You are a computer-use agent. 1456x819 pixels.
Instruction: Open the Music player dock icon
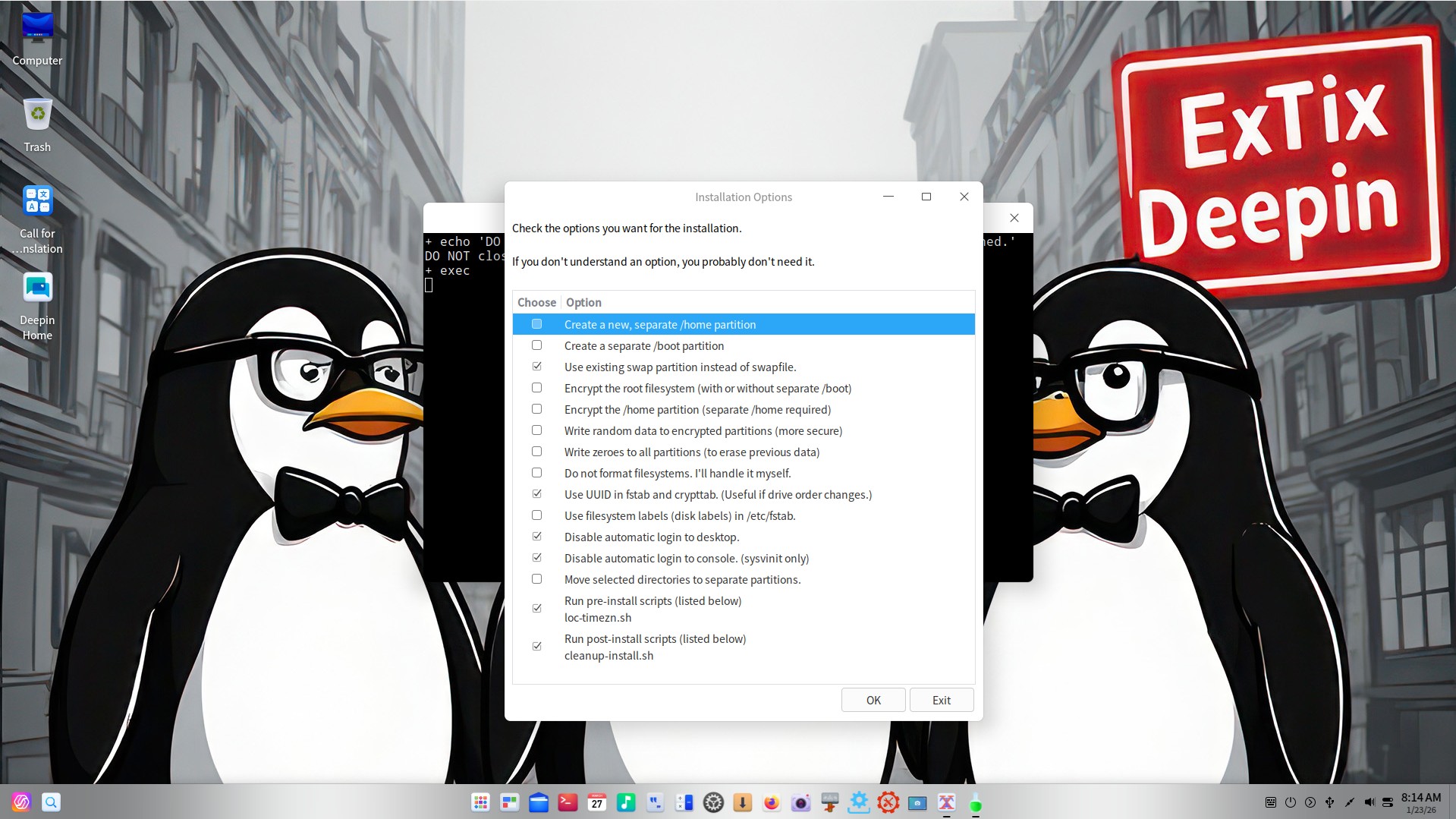click(x=626, y=802)
